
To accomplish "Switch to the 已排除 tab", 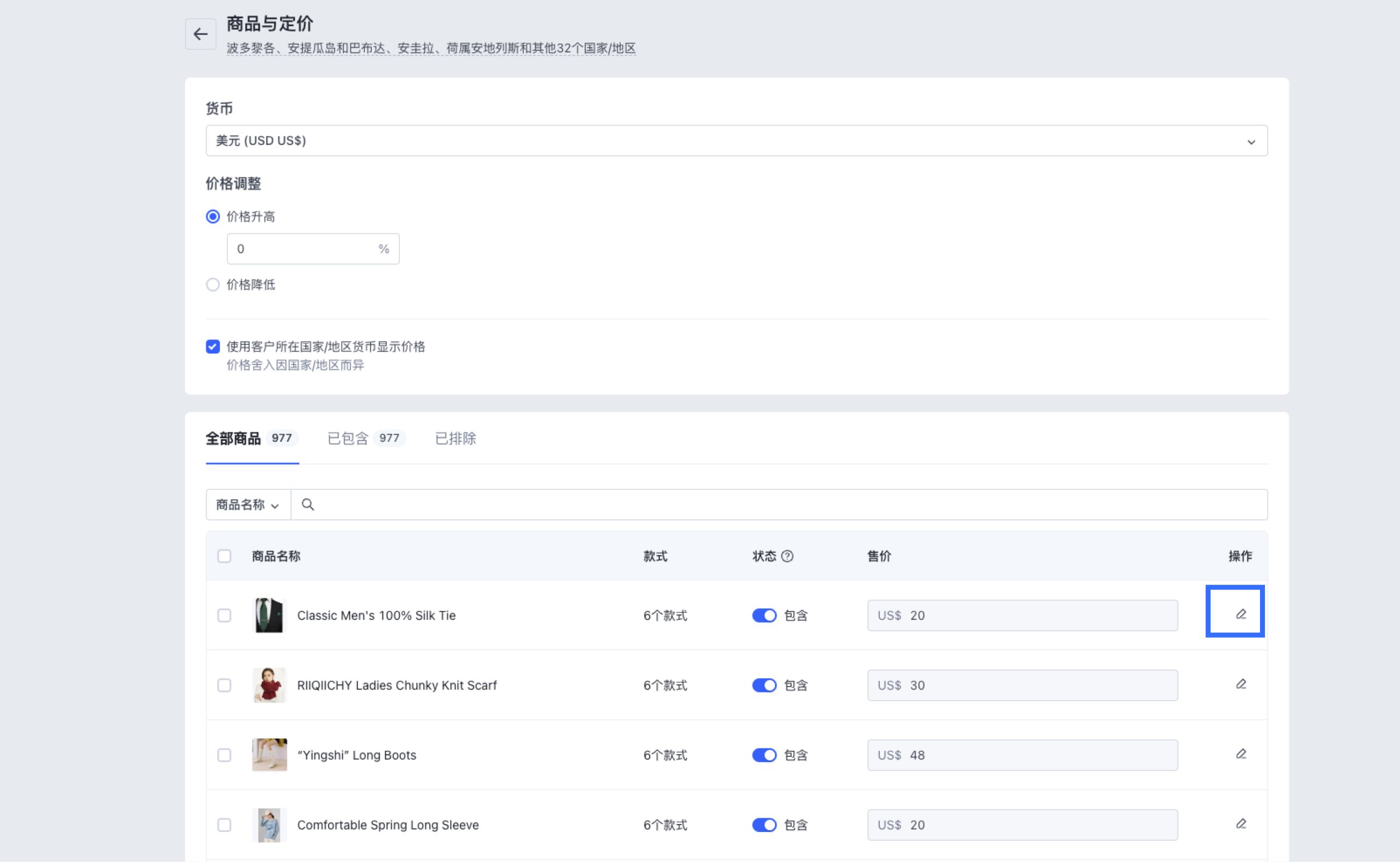I will [455, 439].
